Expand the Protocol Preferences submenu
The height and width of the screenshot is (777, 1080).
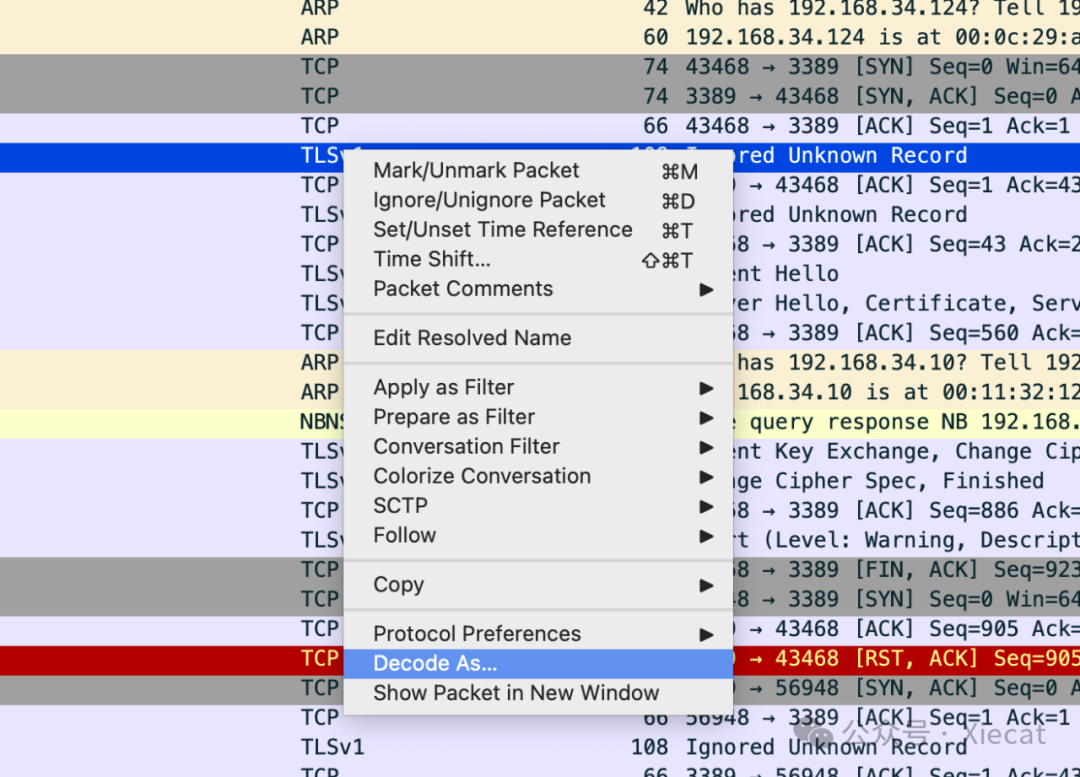[x=476, y=634]
